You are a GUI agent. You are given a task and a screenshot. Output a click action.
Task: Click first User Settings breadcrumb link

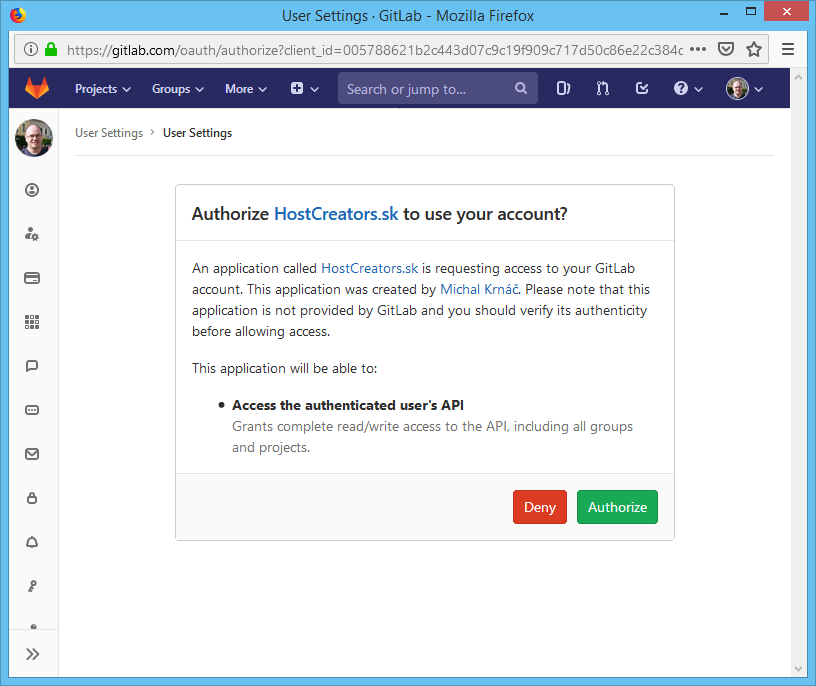(109, 133)
